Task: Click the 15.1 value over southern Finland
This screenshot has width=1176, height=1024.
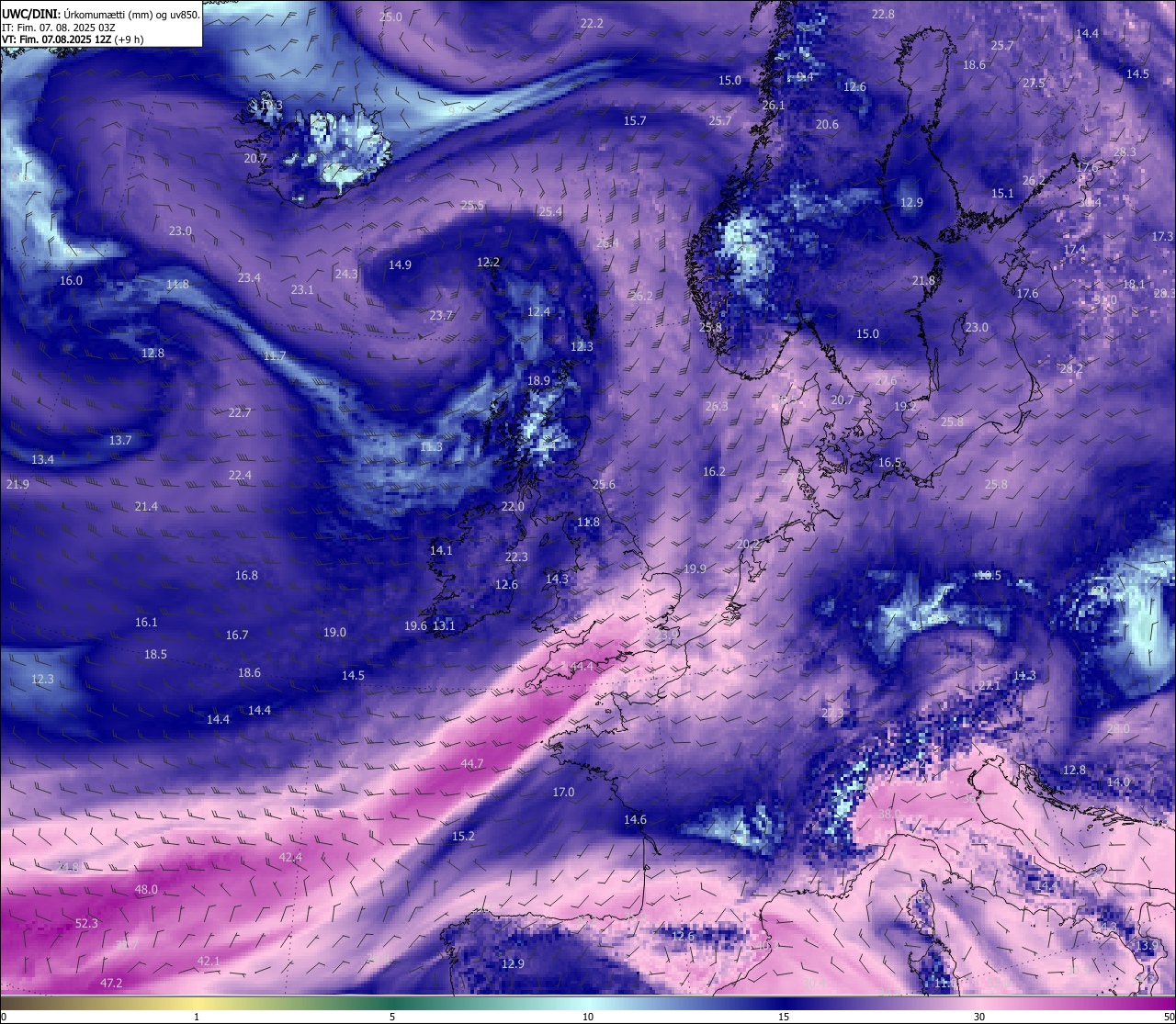Action: (1002, 194)
